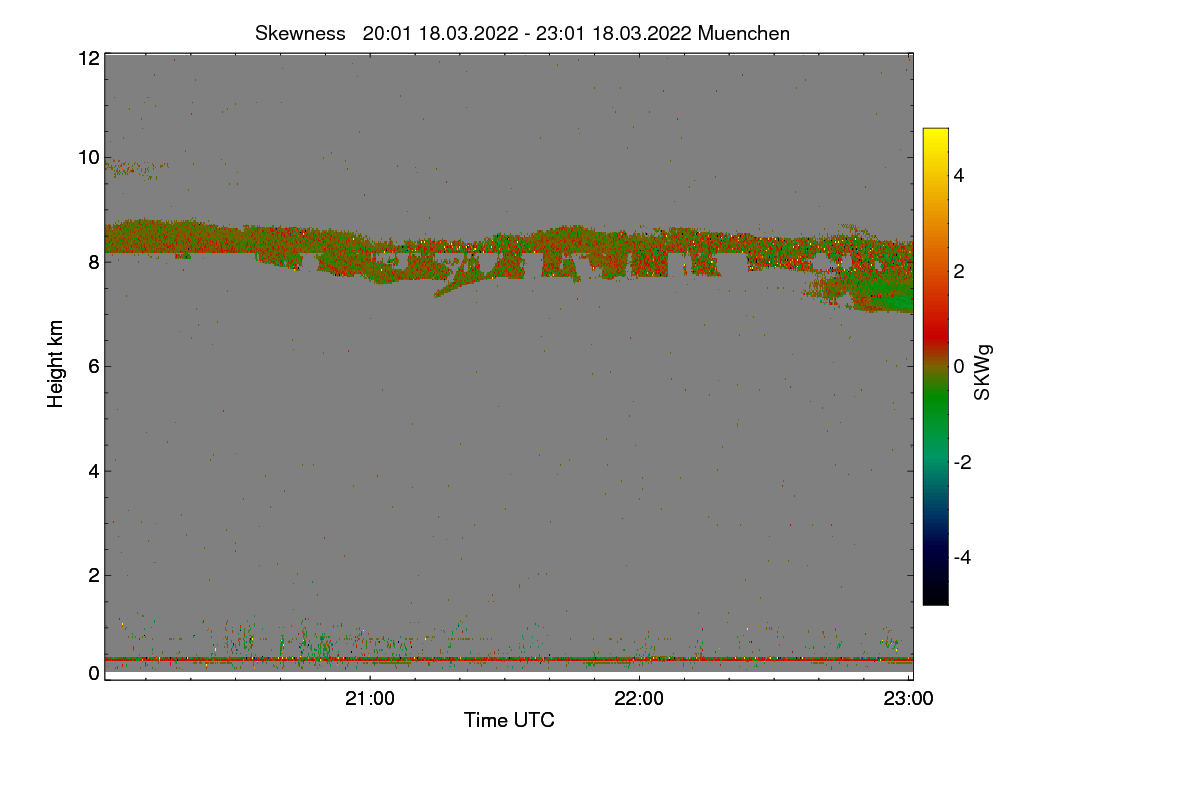
Task: Click the 'Time UTC' axis title
Action: (x=509, y=720)
